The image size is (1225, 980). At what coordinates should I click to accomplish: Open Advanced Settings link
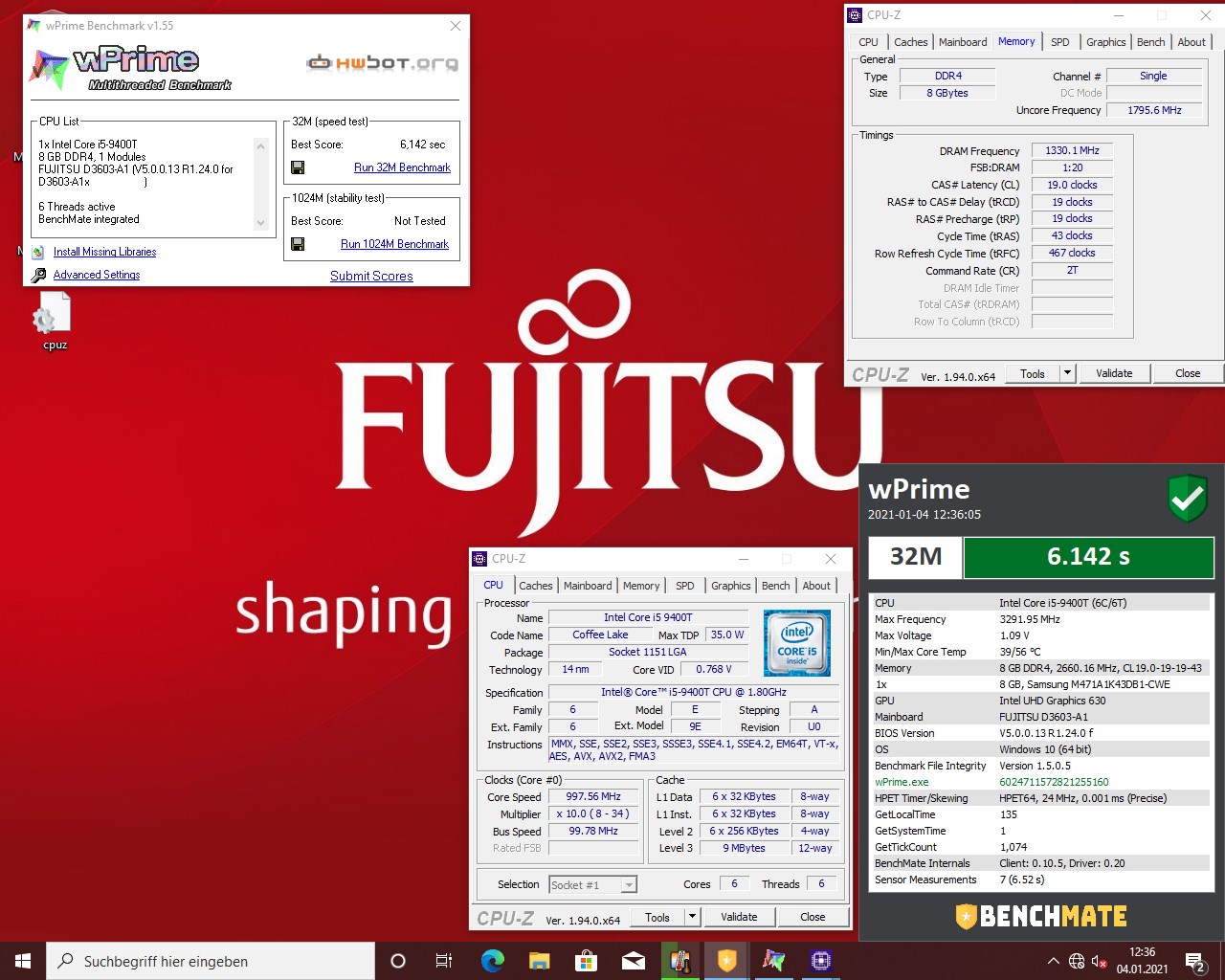[97, 275]
